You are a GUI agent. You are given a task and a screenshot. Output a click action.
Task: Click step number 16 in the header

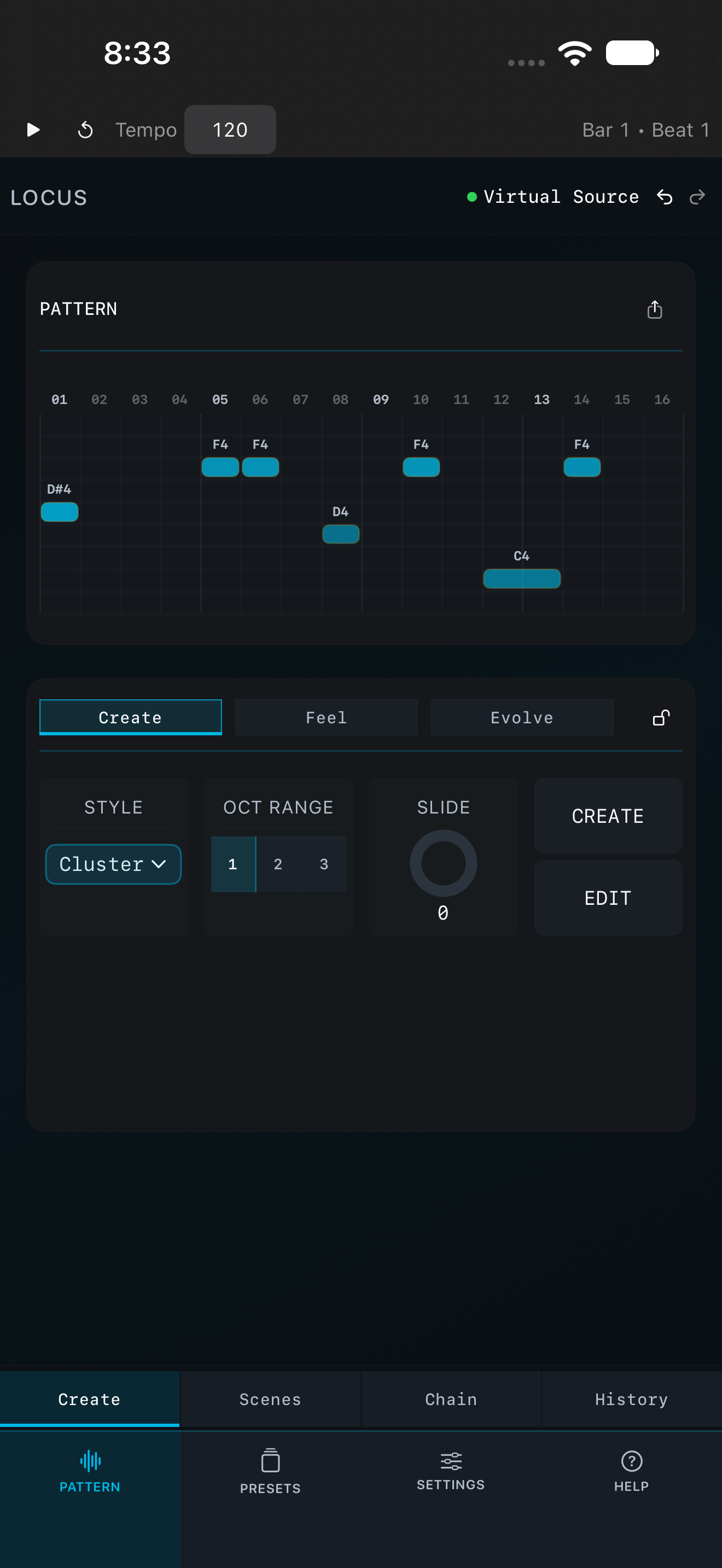[x=662, y=399]
